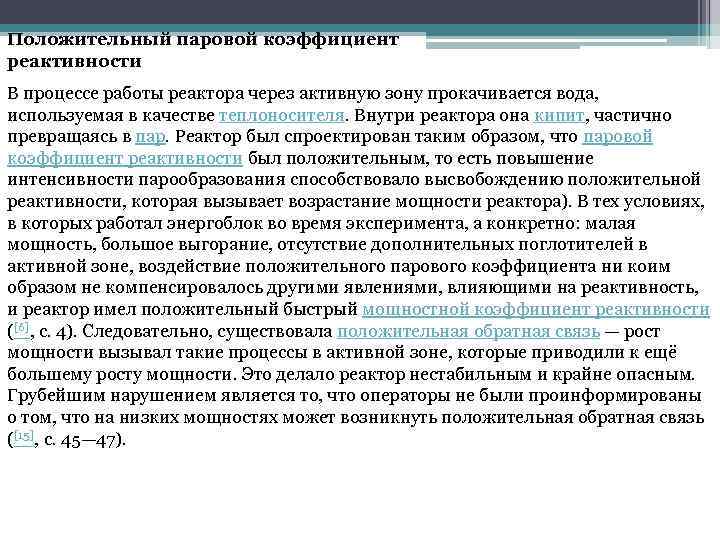The width and height of the screenshot is (720, 540).
Task: Click text 'В процессе работы реактора'
Action: 125,94
